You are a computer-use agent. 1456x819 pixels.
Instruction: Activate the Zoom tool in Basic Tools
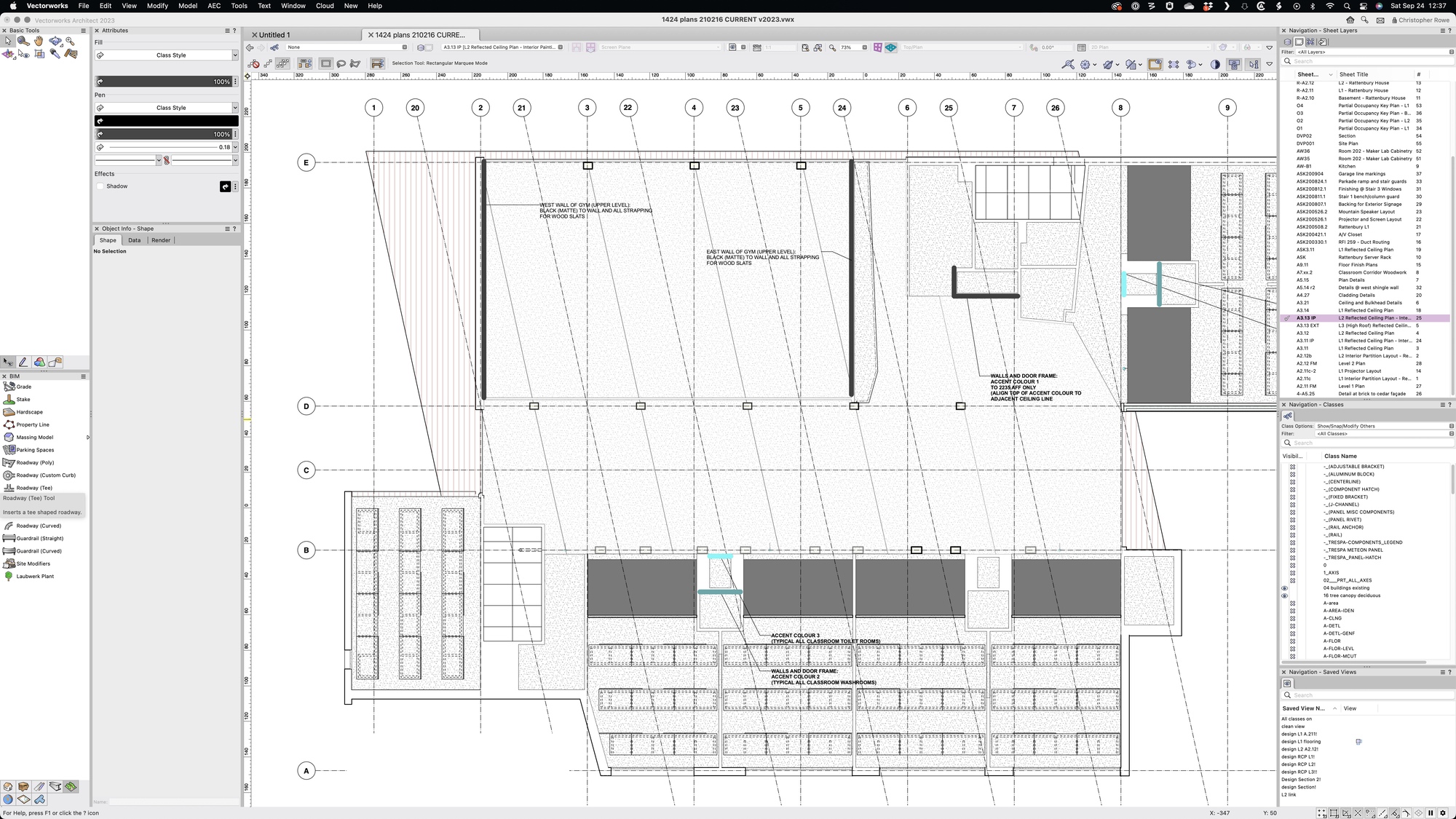[x=69, y=41]
